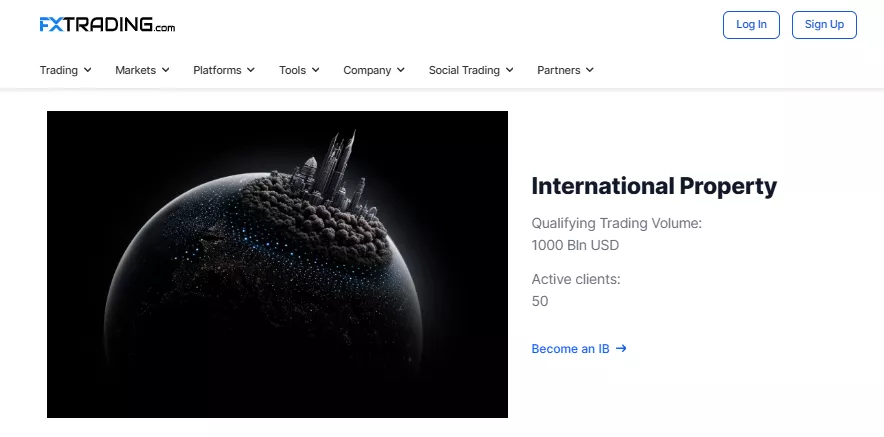Open the Platforms menu item
The width and height of the screenshot is (884, 437).
coord(224,70)
